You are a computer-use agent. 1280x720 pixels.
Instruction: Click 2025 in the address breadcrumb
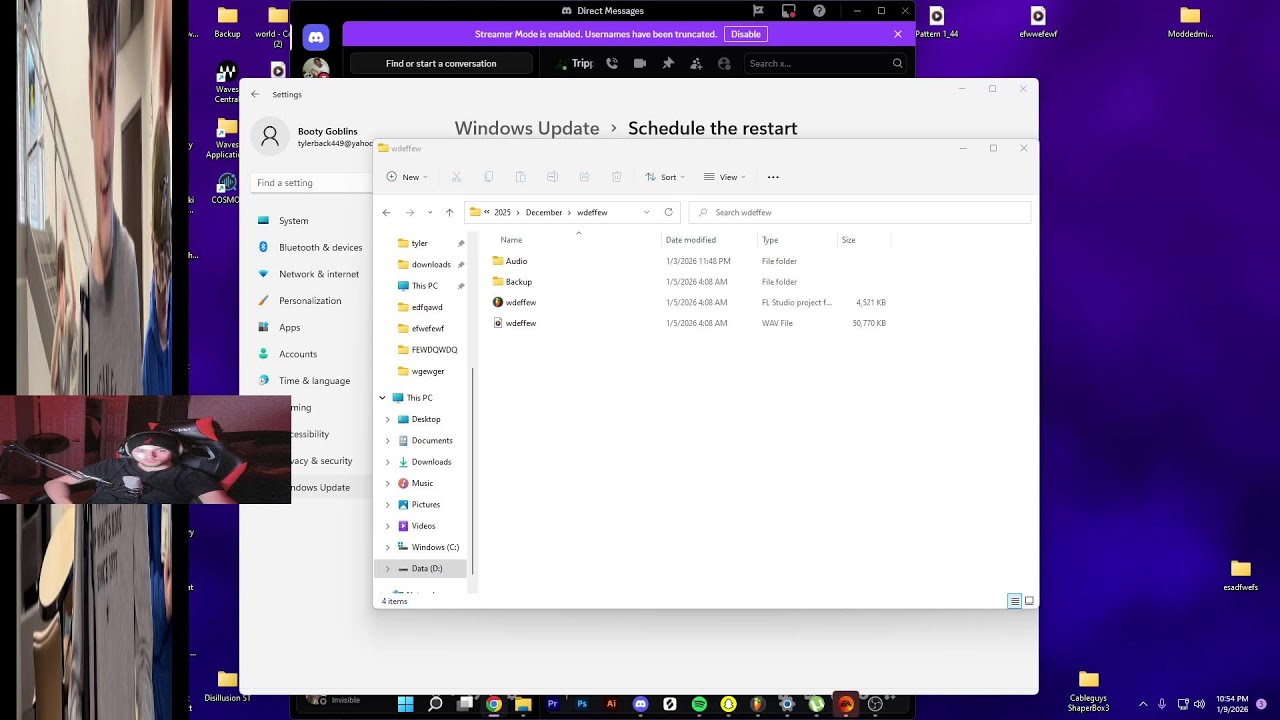[x=502, y=212]
